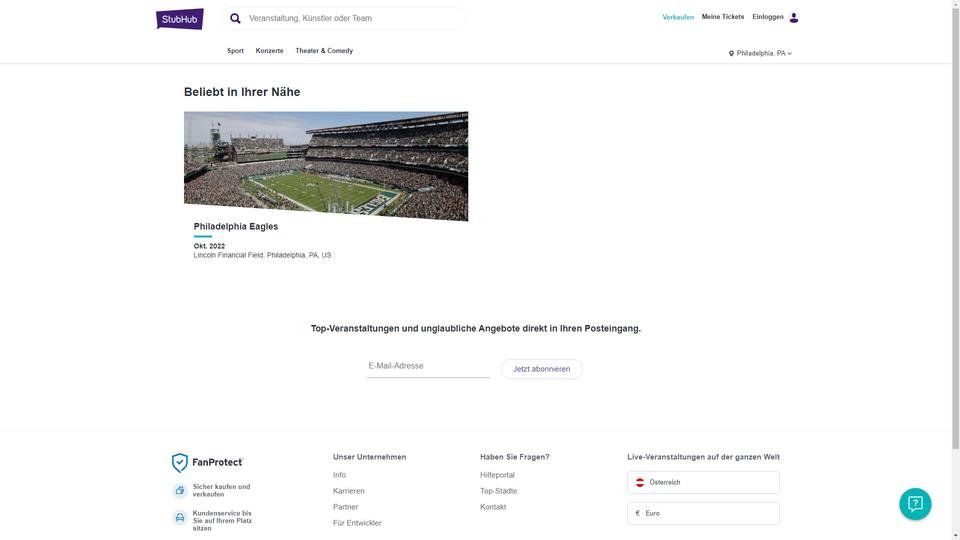Click the location pin icon
This screenshot has width=960, height=540.
click(731, 53)
